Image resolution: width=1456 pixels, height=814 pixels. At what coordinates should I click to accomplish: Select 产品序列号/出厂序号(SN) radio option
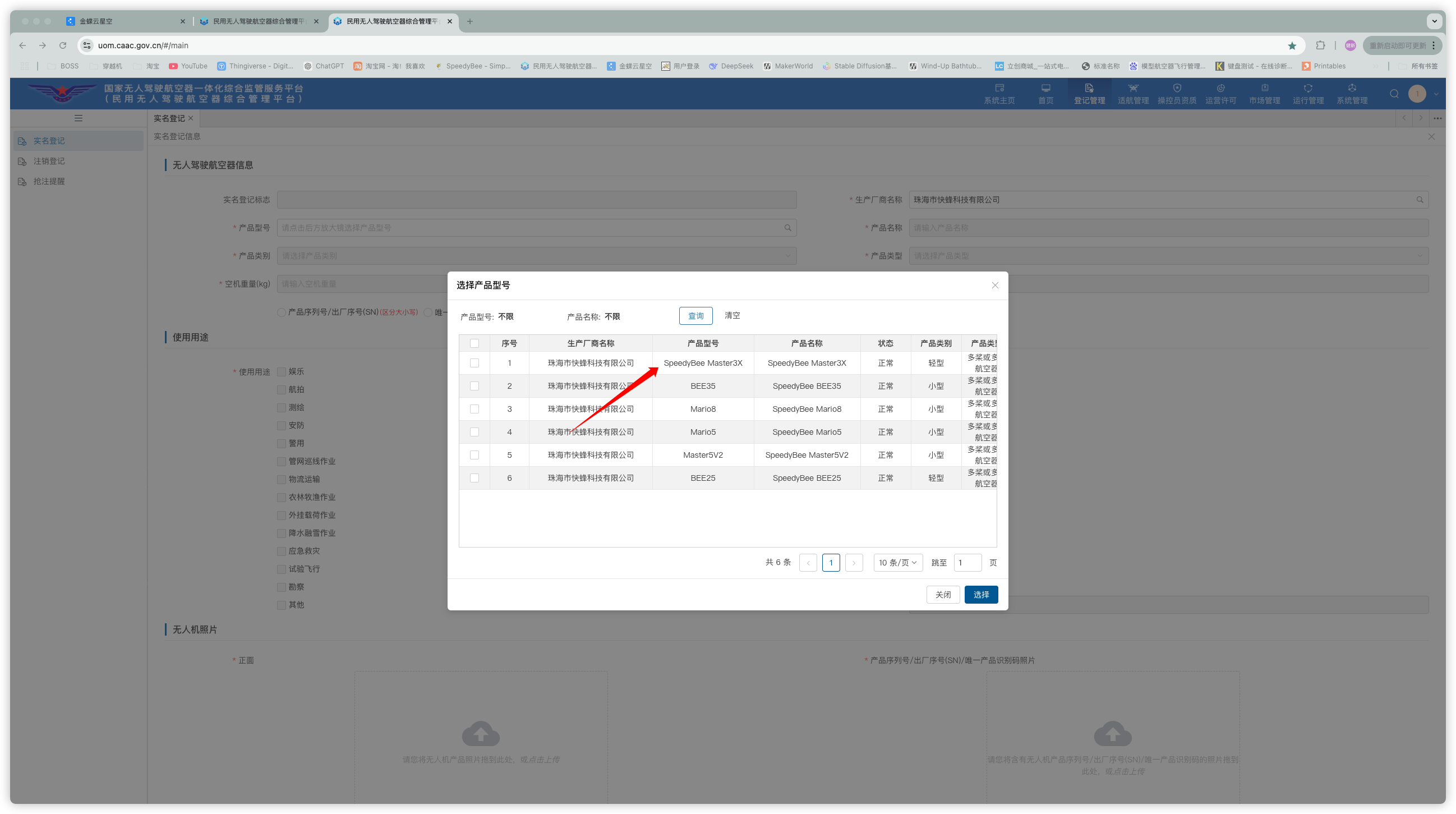(x=282, y=312)
